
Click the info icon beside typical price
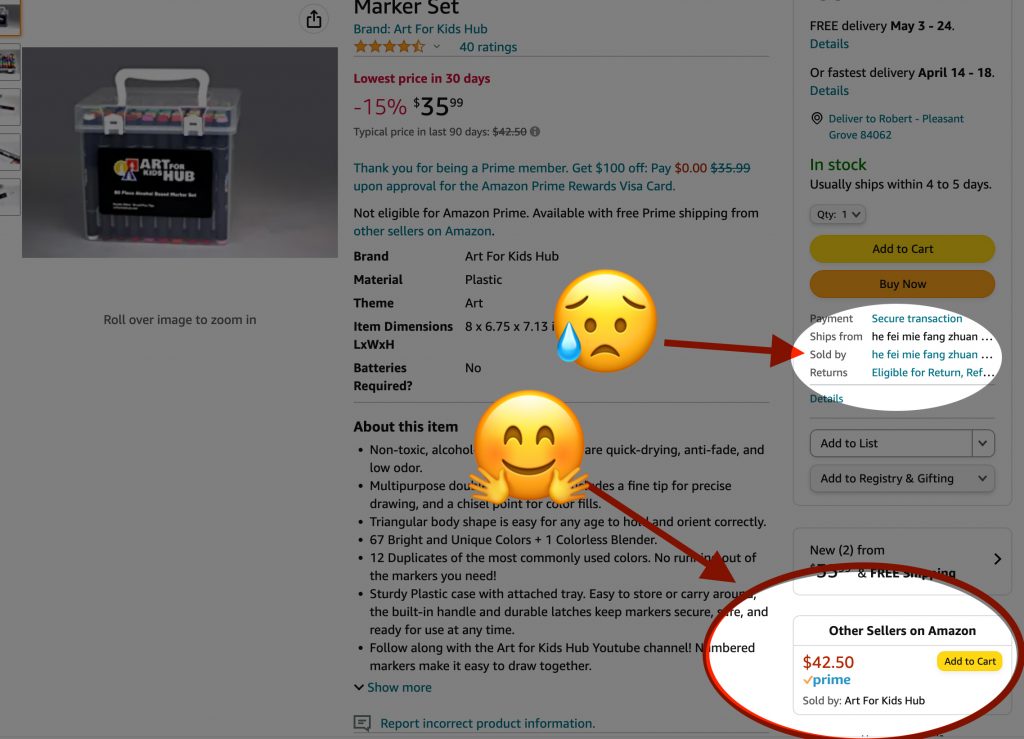[535, 131]
